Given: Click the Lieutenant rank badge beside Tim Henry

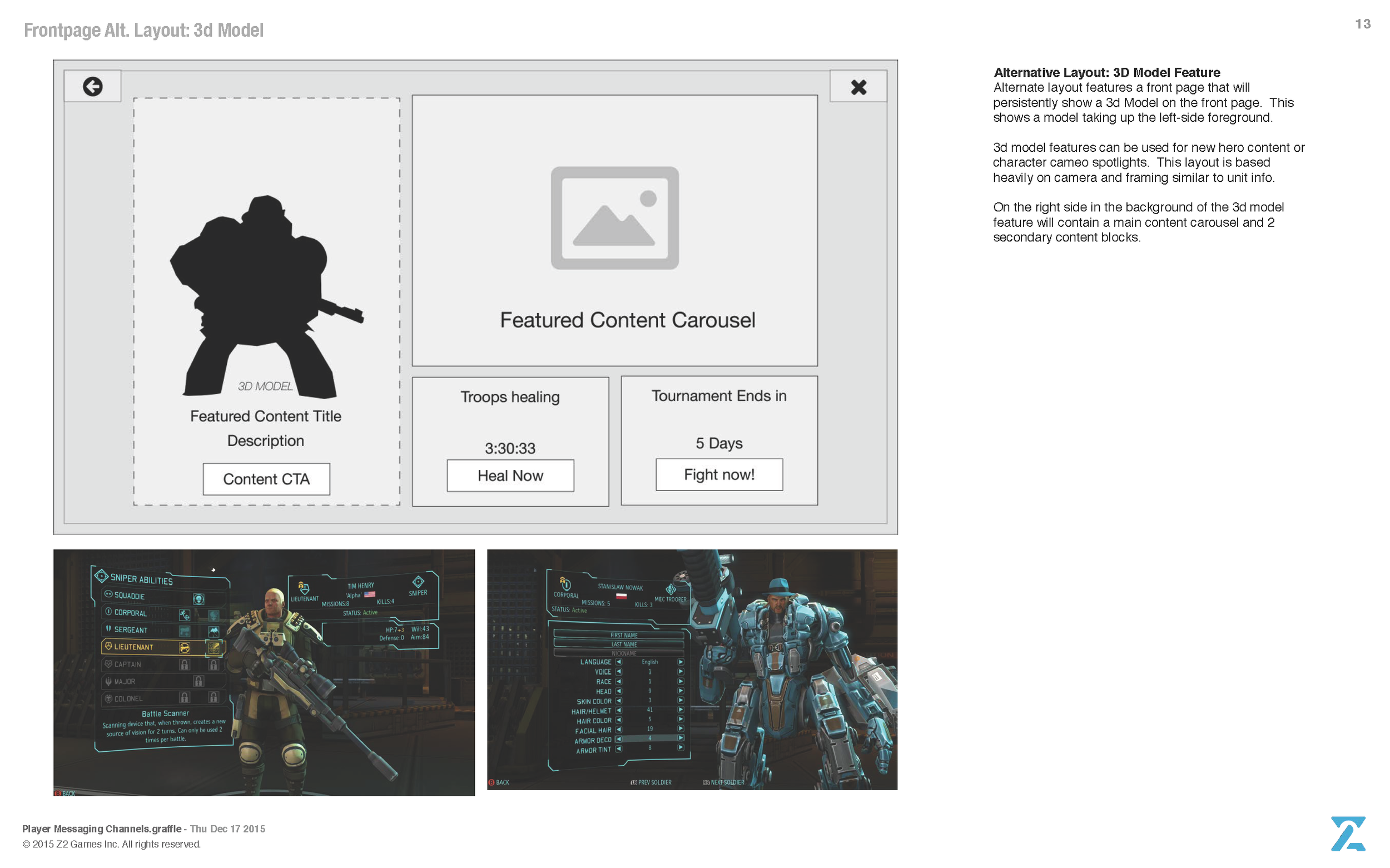Looking at the screenshot, I should pyautogui.click(x=304, y=588).
